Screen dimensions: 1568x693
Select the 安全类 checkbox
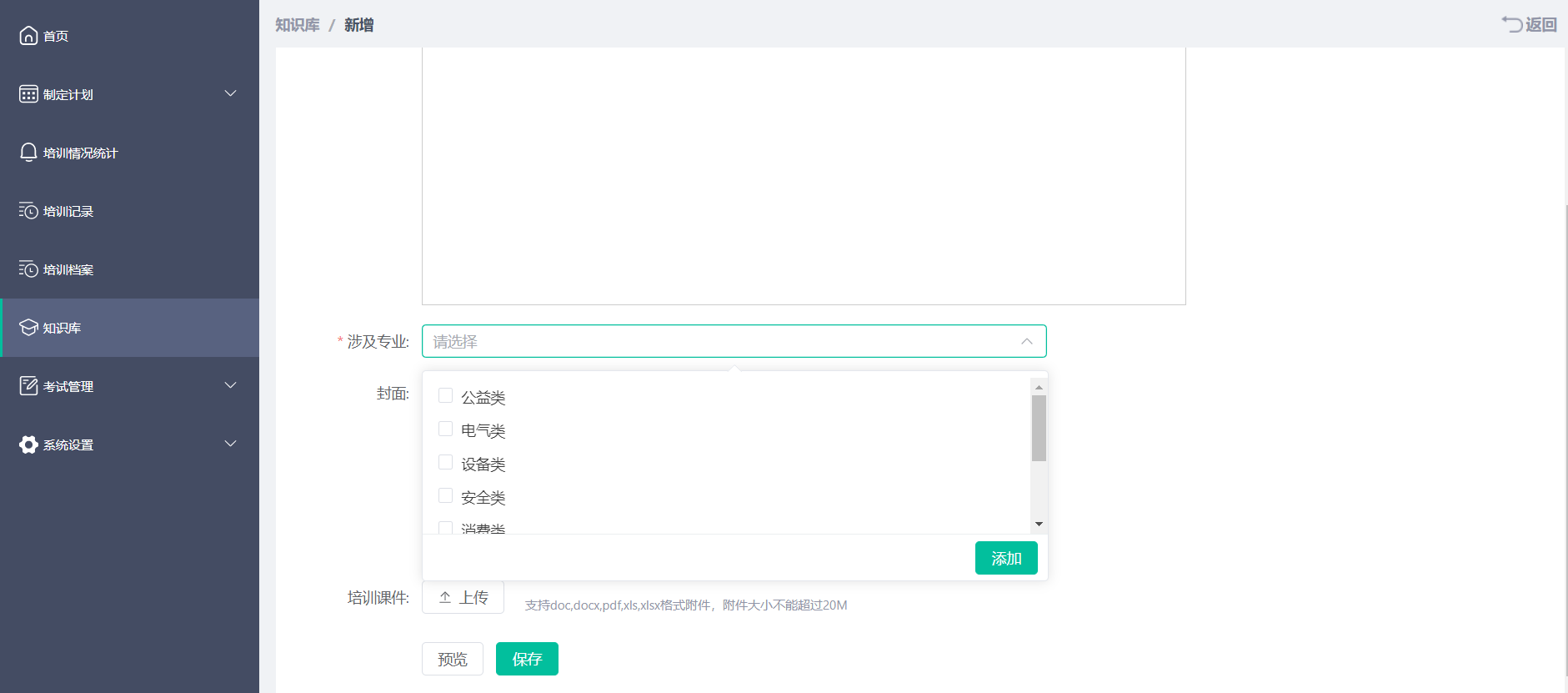(445, 496)
